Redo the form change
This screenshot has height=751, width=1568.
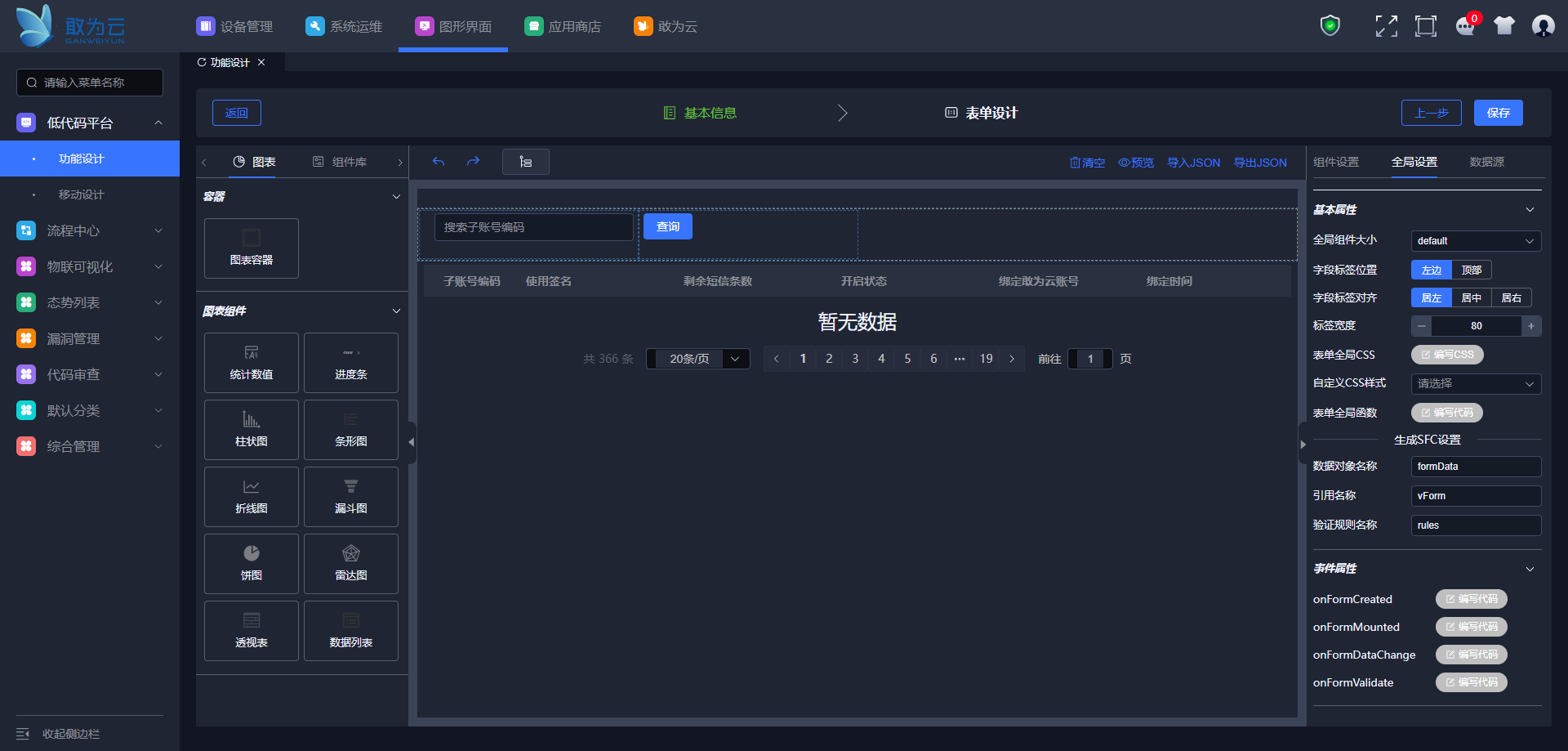473,162
